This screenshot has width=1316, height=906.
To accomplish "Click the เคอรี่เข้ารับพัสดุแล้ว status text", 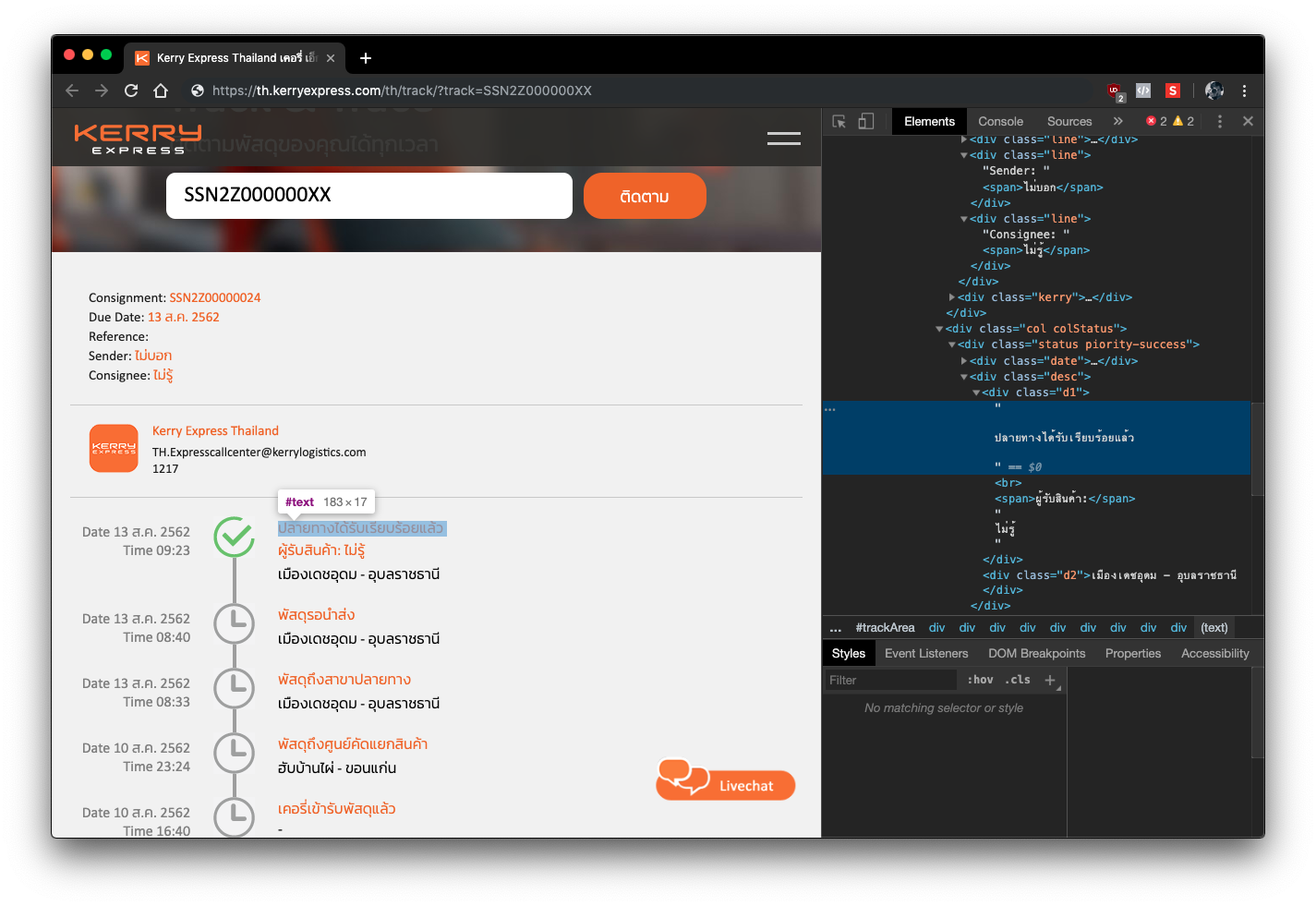I will (x=336, y=809).
